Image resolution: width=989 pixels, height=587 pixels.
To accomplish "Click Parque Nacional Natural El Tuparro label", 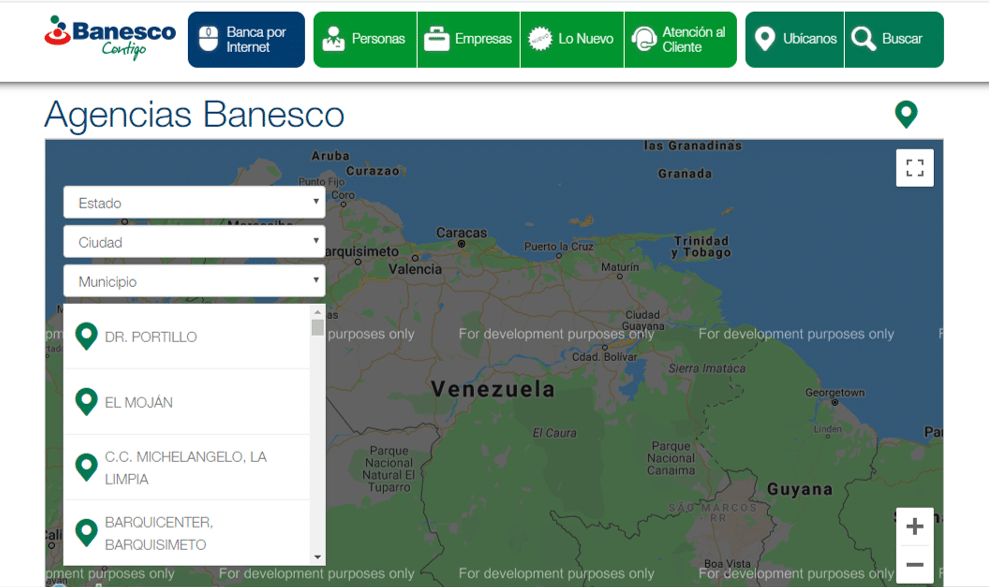I will (389, 469).
